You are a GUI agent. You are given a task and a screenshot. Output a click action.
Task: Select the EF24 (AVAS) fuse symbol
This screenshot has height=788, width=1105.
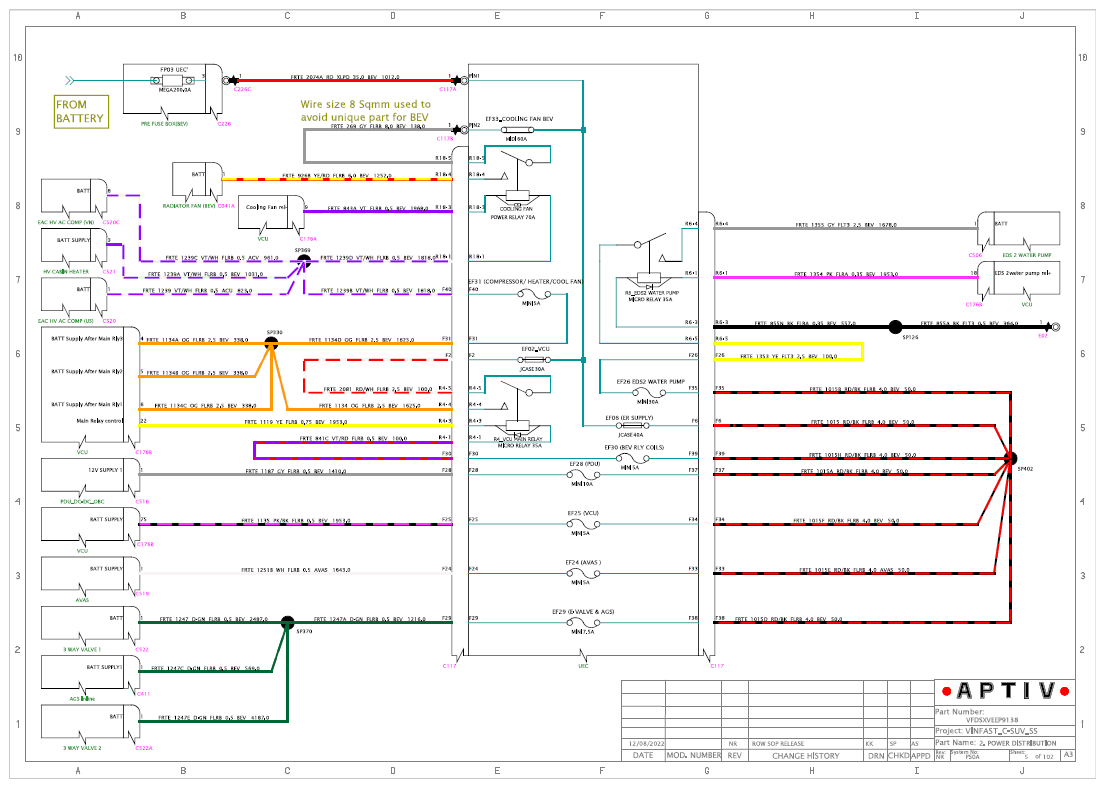(x=583, y=574)
